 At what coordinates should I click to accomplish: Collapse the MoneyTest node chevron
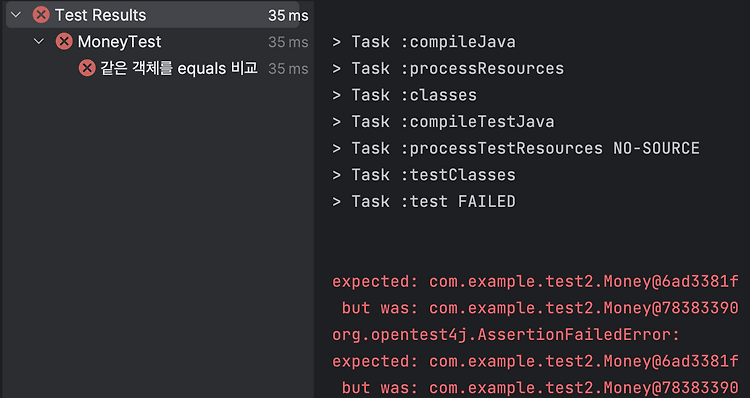(39, 42)
